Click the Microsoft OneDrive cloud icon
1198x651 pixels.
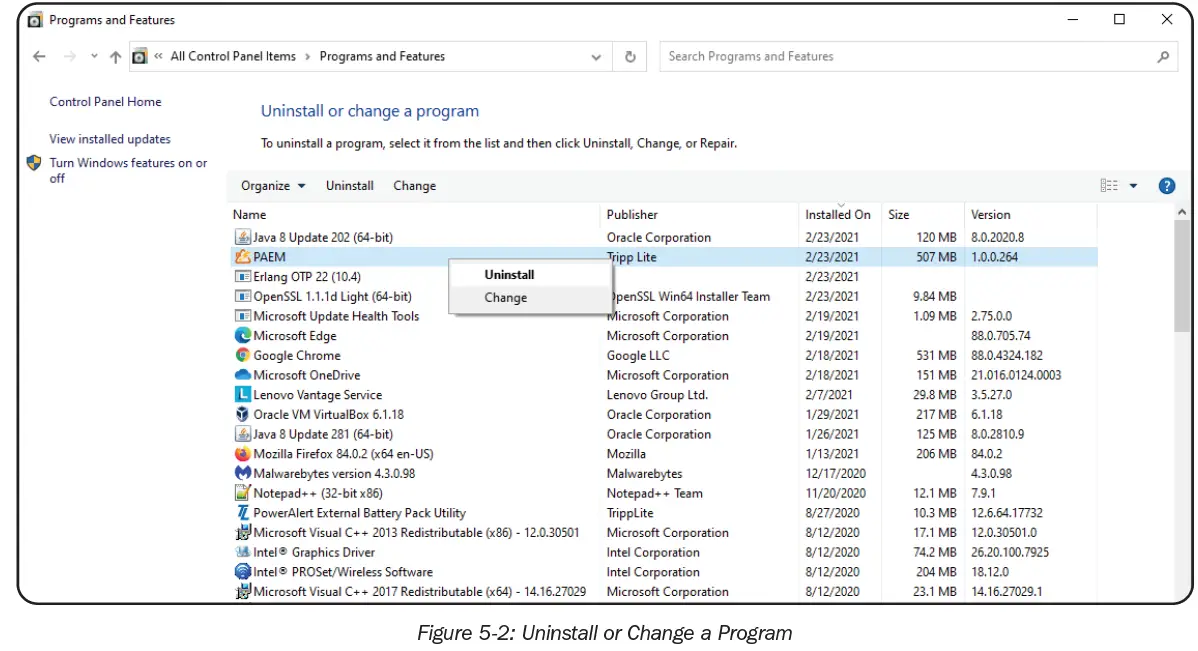pyautogui.click(x=242, y=375)
